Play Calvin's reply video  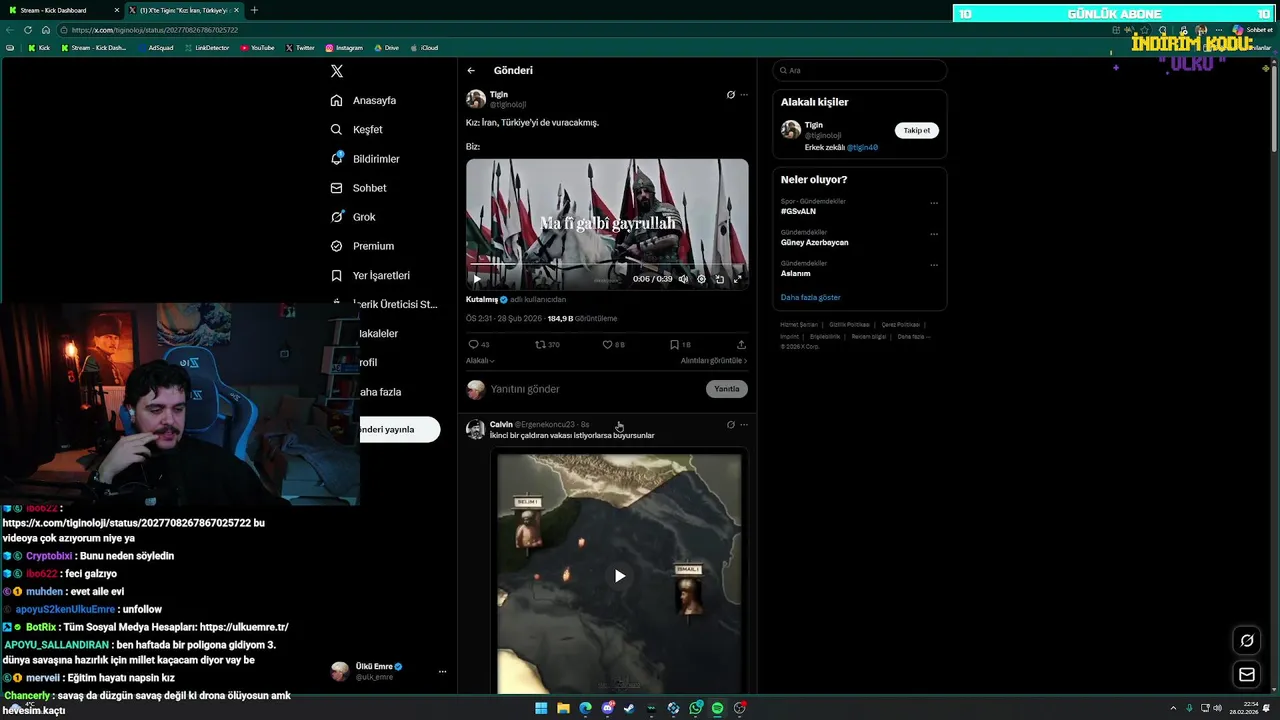(x=620, y=576)
